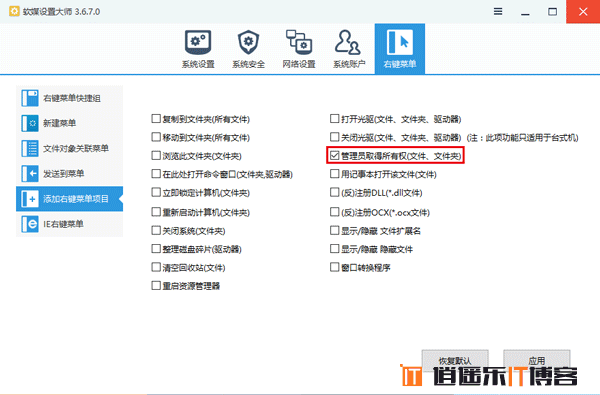This screenshot has width=600, height=395.
Task: Enable 重启资源管理器 checkbox
Action: coord(156,286)
